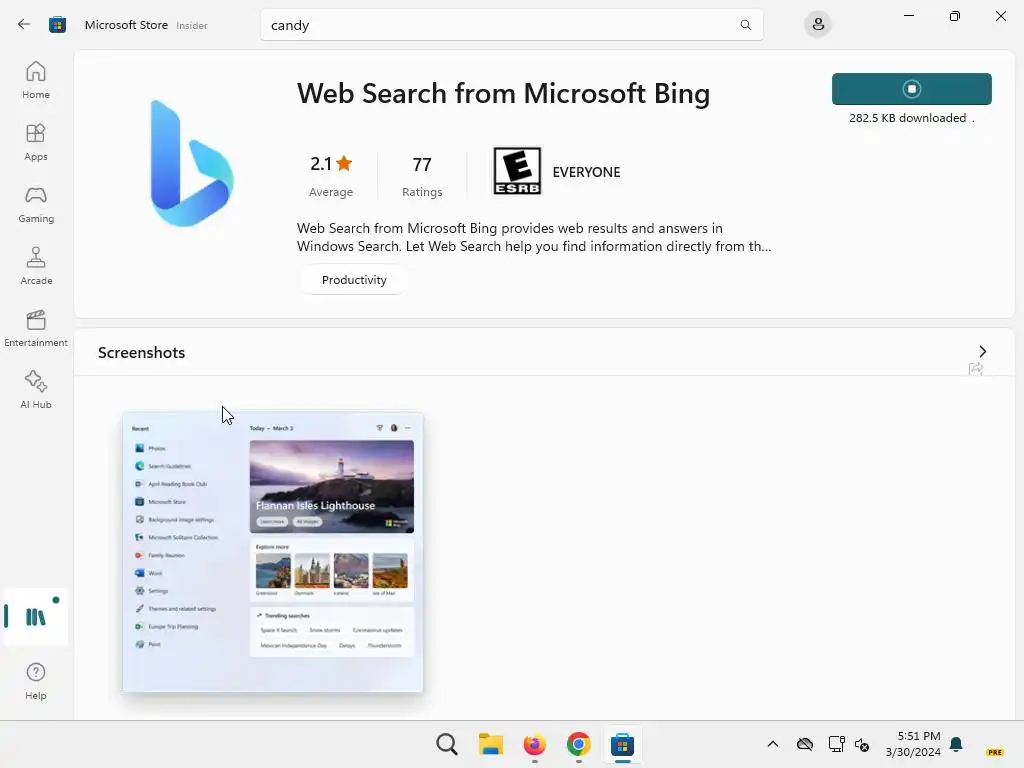Click the display device tray icon
The height and width of the screenshot is (768, 1024).
click(x=837, y=744)
